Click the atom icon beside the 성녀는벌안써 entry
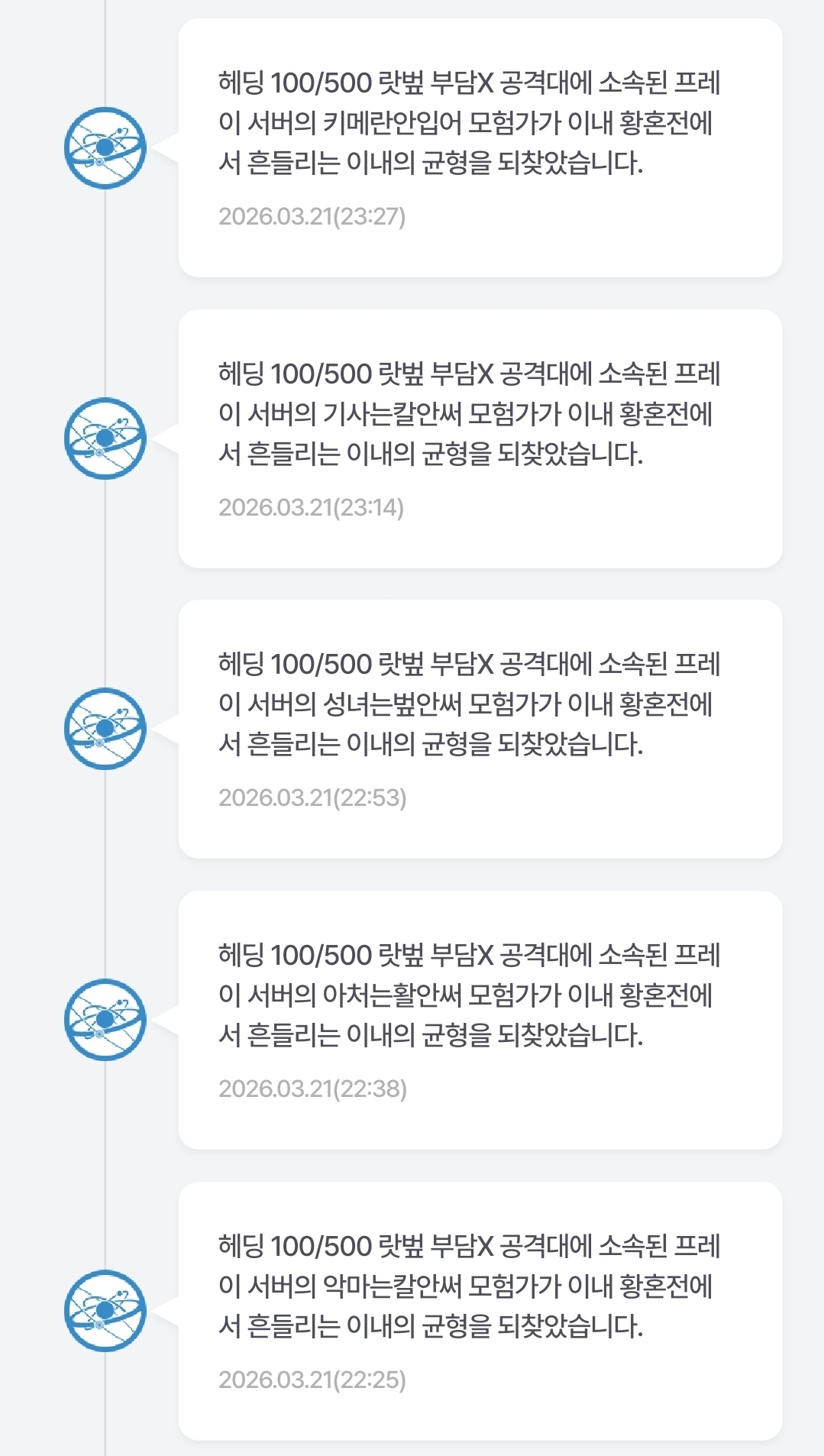Screen dimensions: 824x1456 point(105,729)
